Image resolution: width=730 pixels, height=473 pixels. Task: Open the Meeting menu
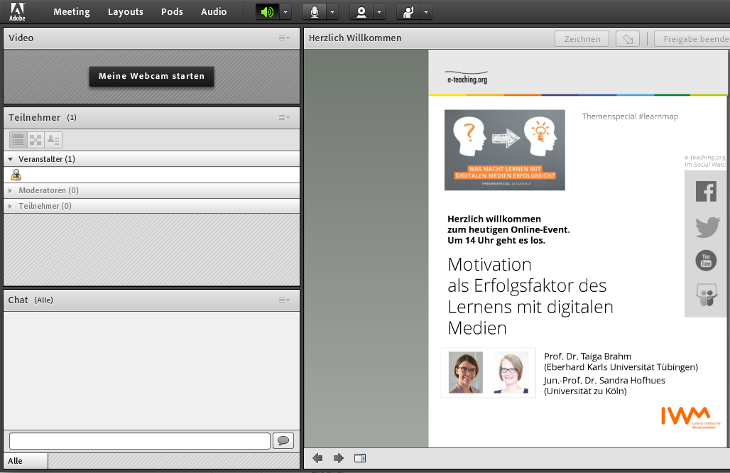pos(71,12)
